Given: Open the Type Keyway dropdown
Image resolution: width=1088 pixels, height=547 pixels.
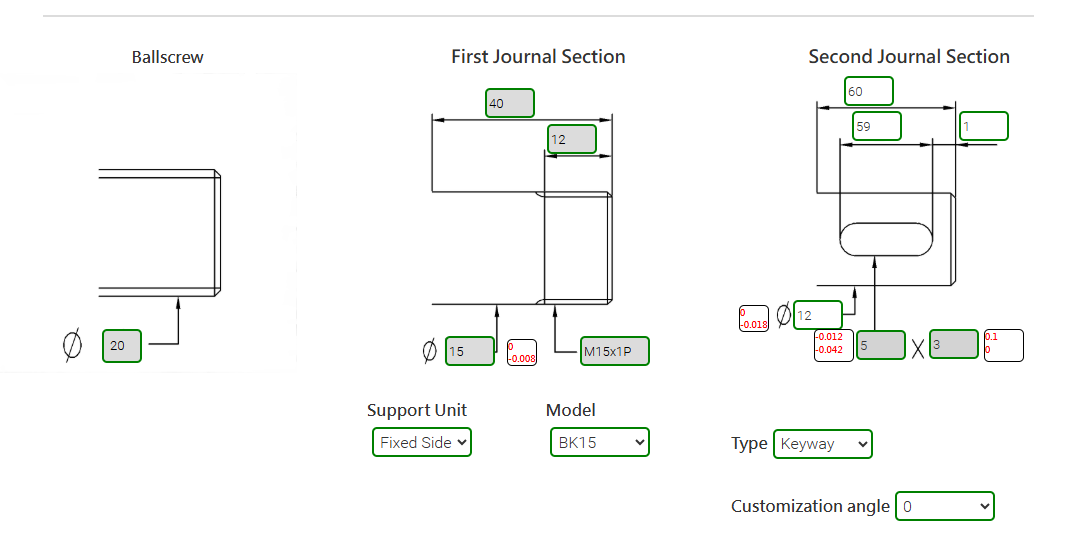Looking at the screenshot, I should (x=822, y=444).
